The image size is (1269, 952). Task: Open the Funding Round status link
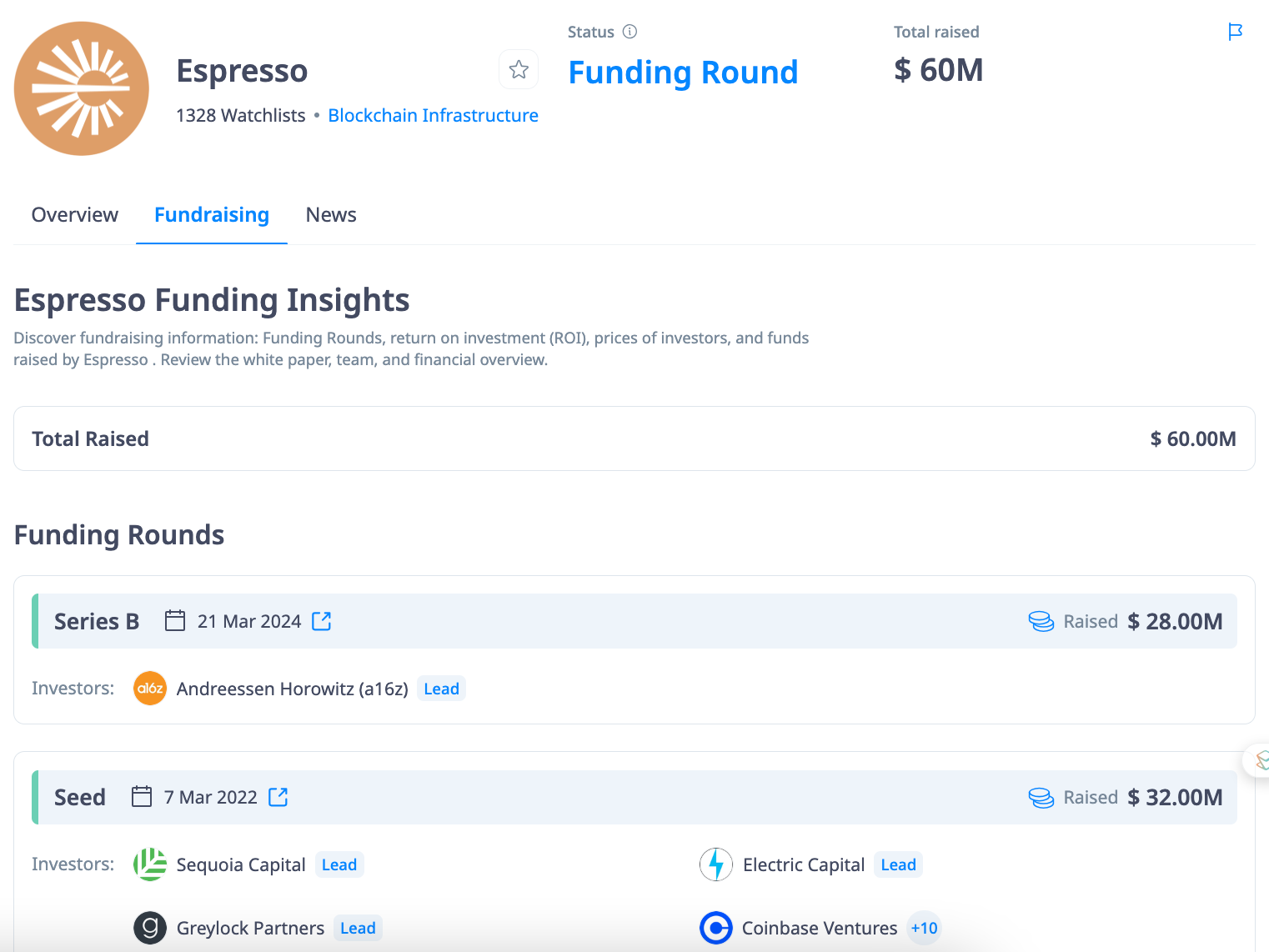click(683, 73)
